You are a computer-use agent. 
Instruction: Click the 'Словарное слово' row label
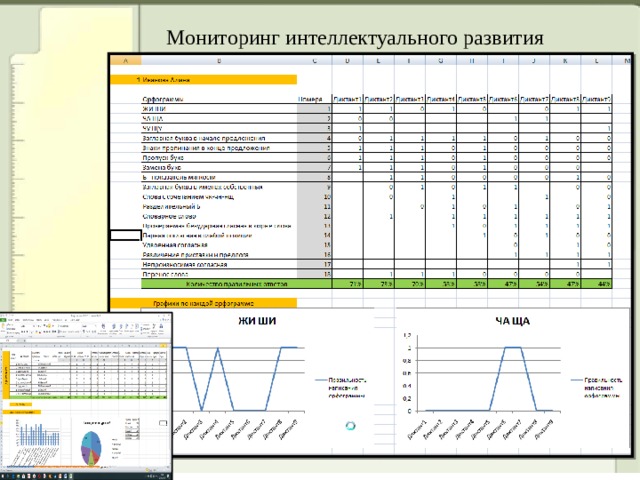169,216
